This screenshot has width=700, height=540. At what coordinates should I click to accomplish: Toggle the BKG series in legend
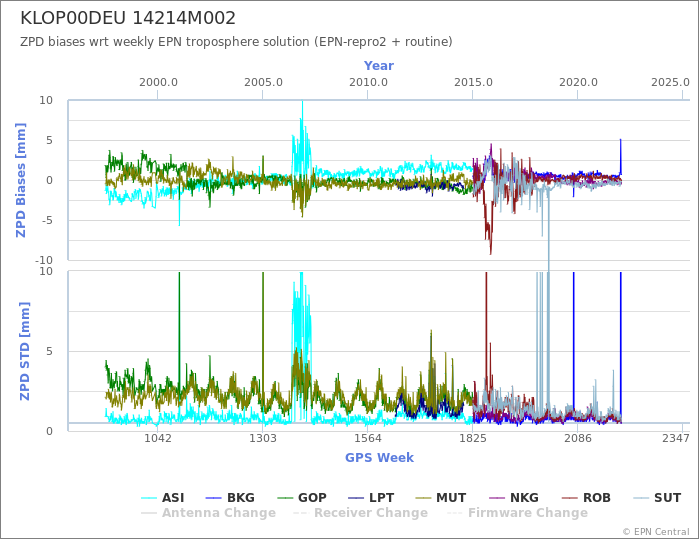click(x=230, y=498)
